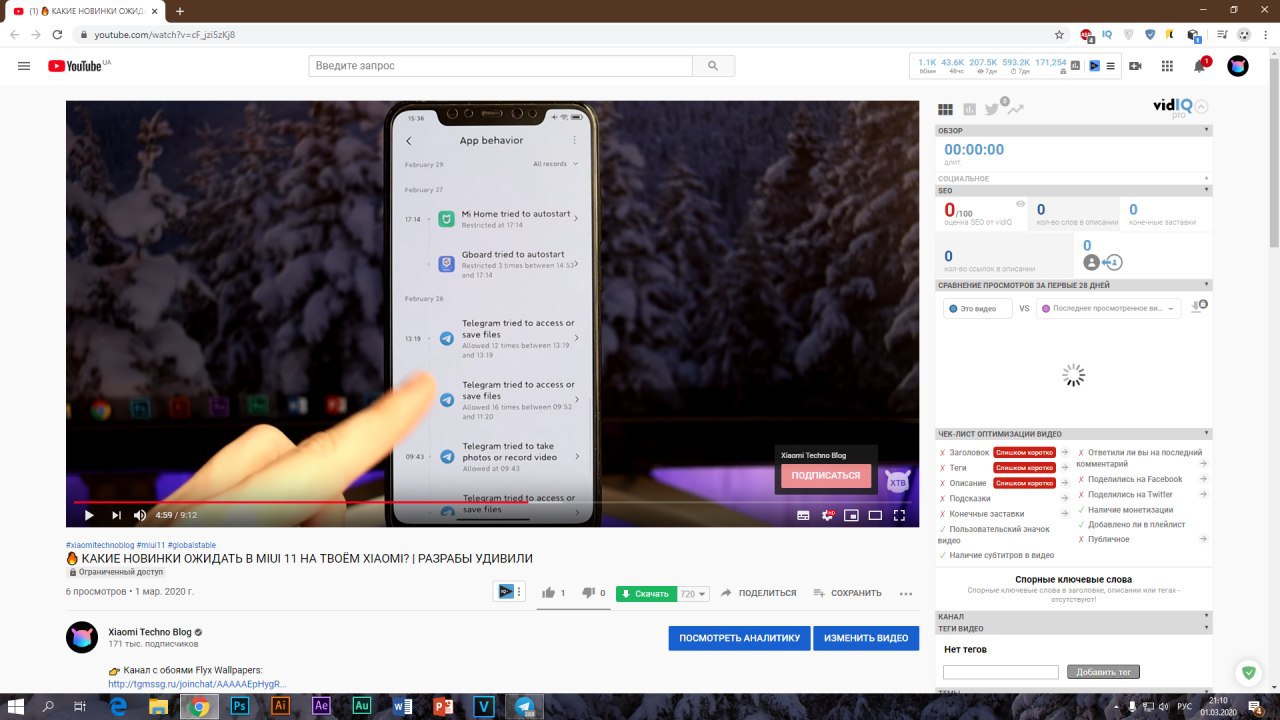Viewport: 1280px width, 720px height.
Task: Open Chrome three-dot menu
Action: [1266, 34]
